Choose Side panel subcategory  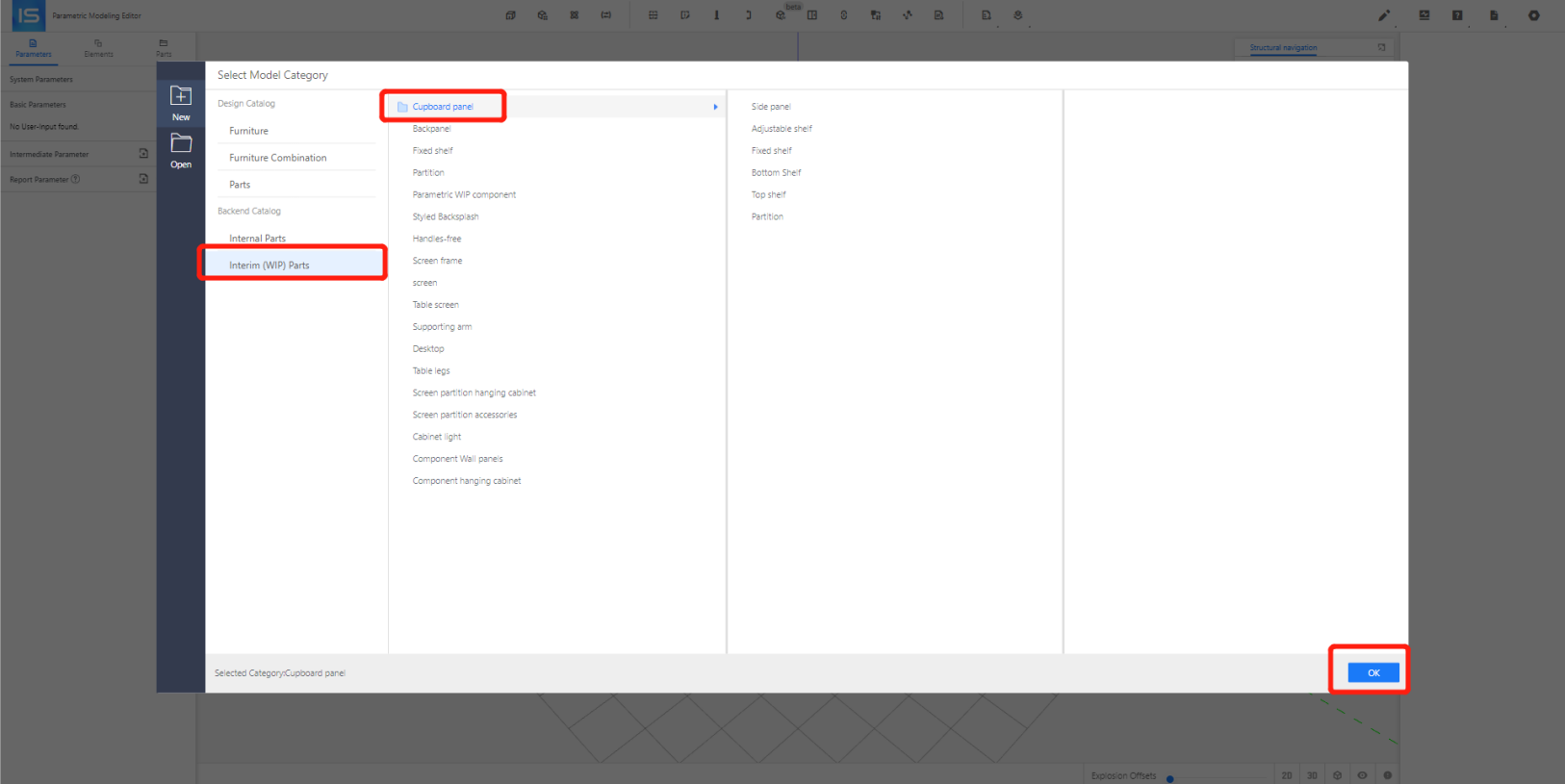coord(771,107)
